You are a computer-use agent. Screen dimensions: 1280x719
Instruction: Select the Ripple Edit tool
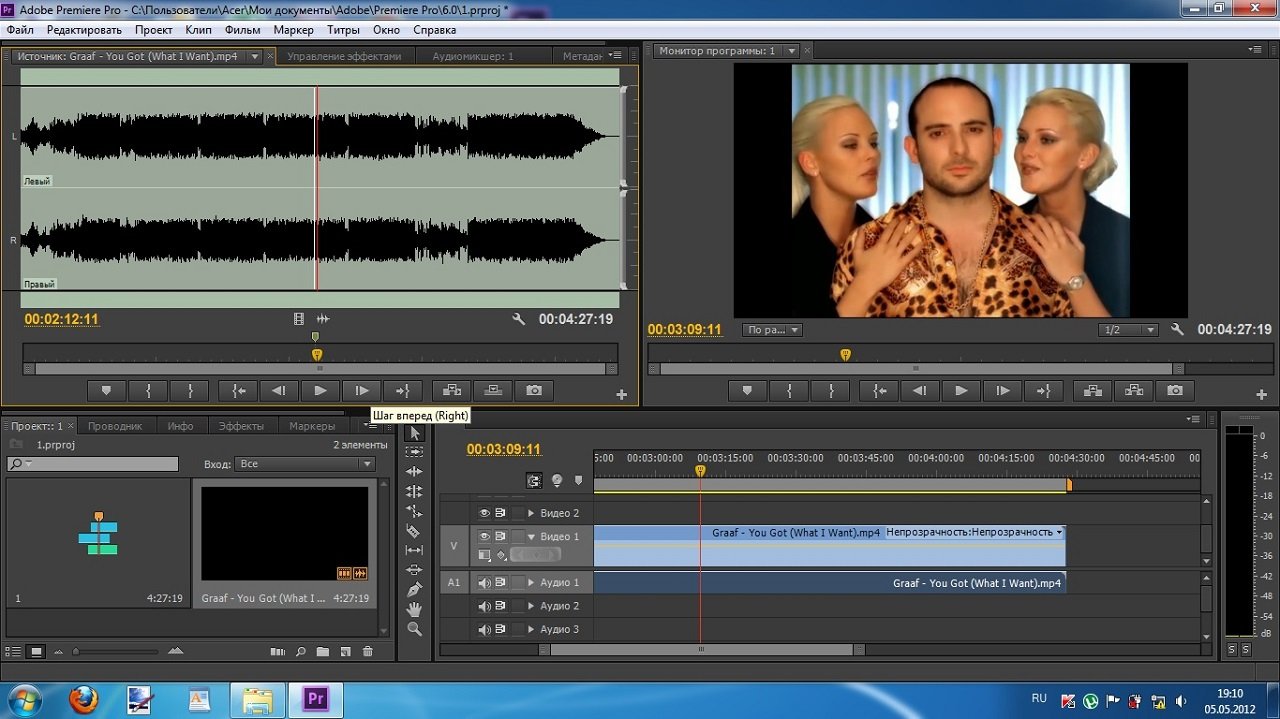414,472
